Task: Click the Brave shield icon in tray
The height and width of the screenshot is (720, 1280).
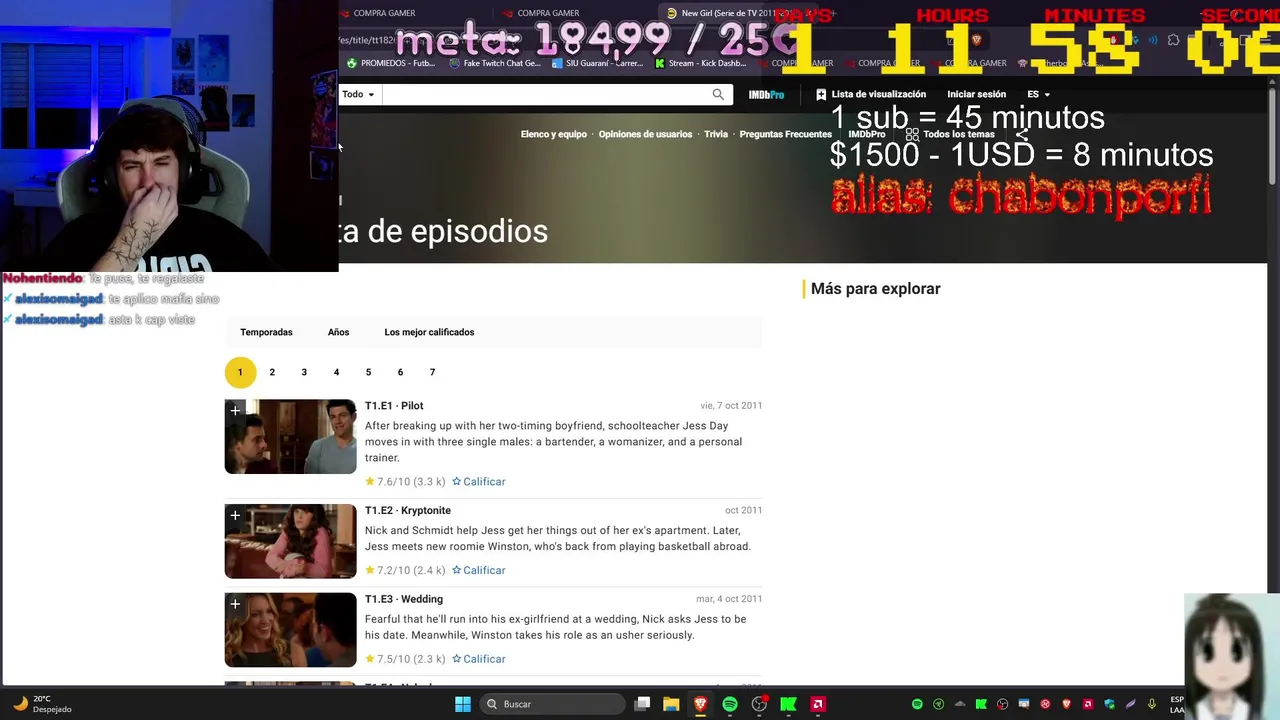Action: (1067, 704)
